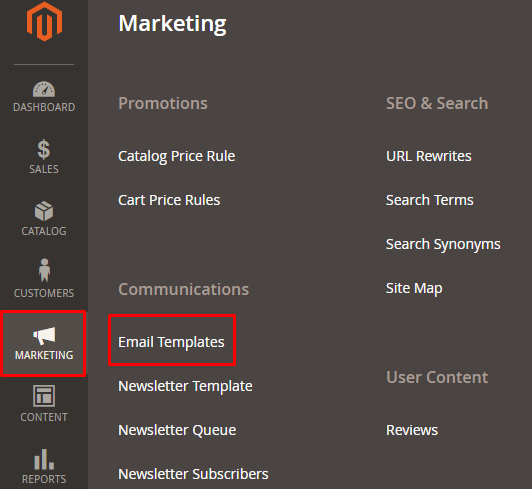Open Catalog Price Rule

176,156
